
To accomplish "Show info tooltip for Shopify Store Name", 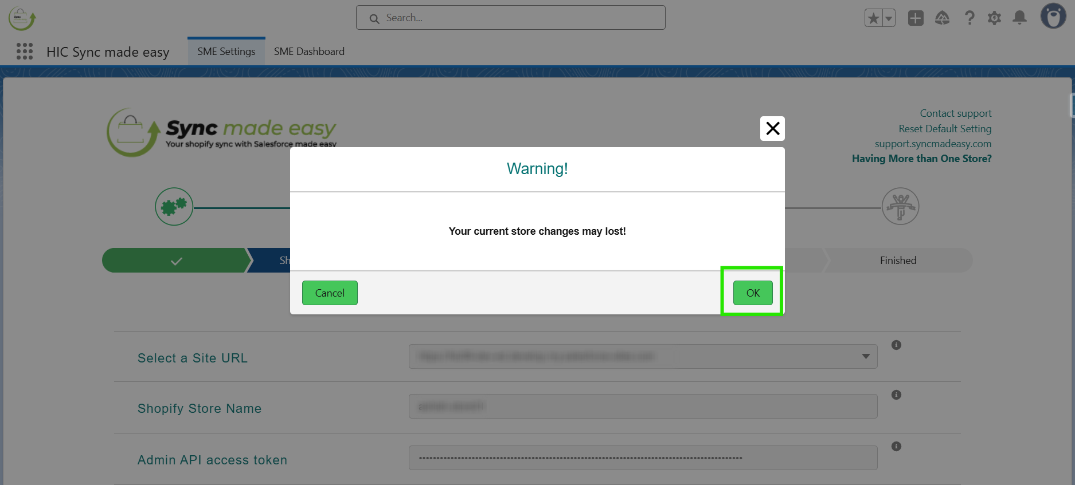I will (x=896, y=395).
